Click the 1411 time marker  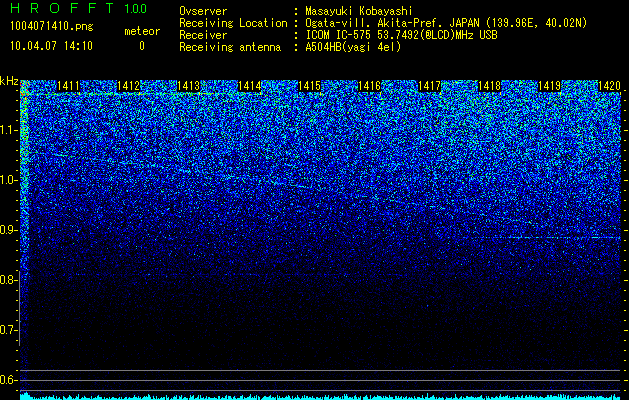(68, 86)
